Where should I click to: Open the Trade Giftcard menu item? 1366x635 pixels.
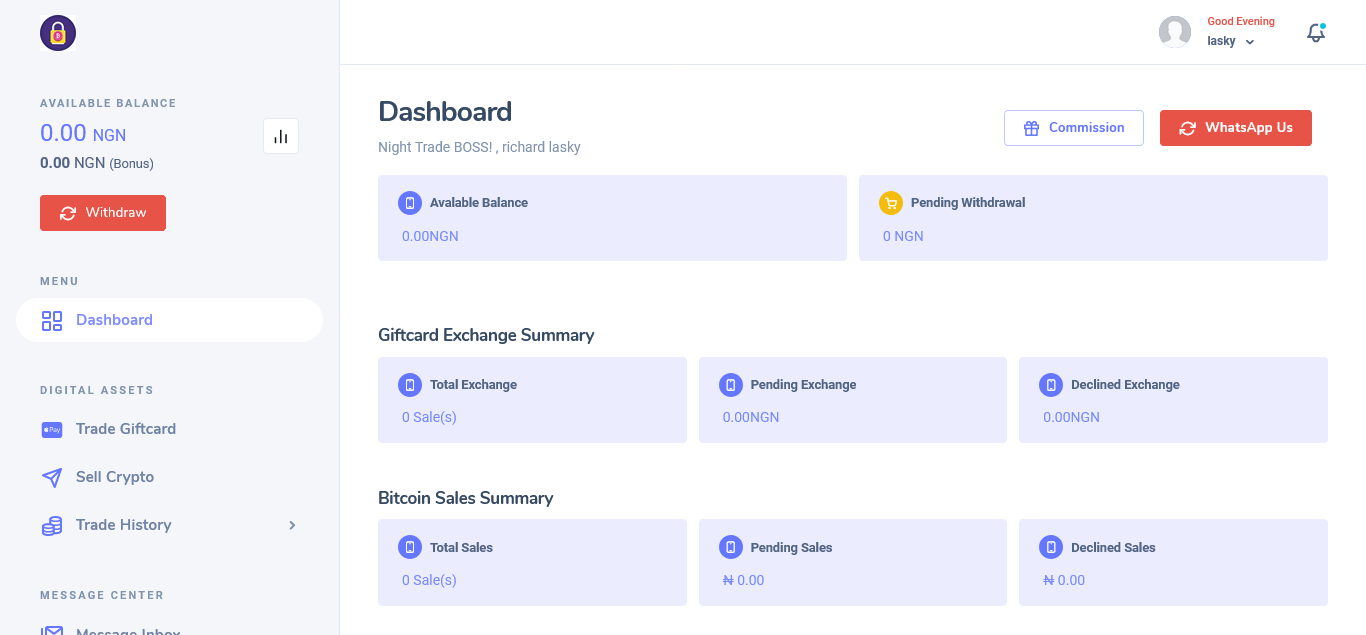point(126,429)
